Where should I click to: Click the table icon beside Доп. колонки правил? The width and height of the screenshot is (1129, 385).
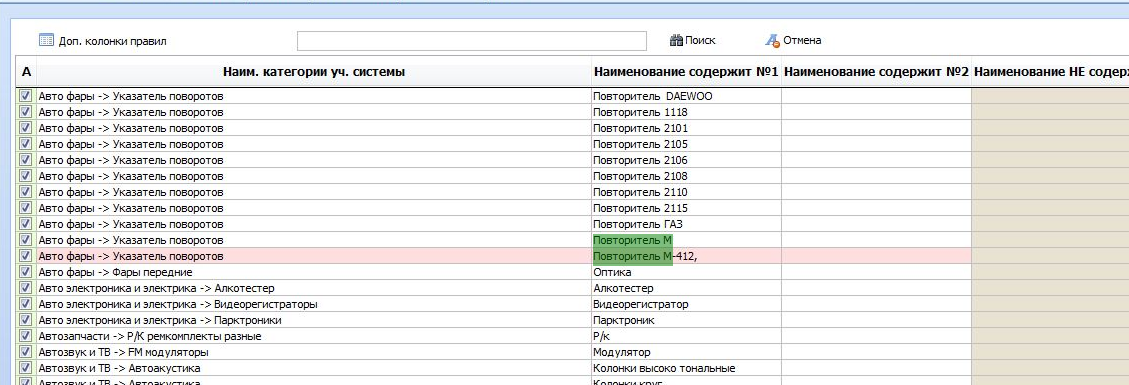point(46,40)
